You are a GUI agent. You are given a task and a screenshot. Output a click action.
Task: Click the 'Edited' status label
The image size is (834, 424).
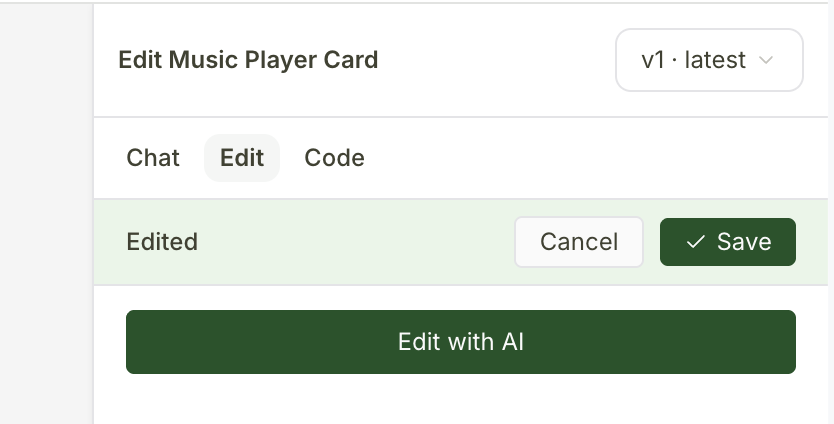pos(162,242)
